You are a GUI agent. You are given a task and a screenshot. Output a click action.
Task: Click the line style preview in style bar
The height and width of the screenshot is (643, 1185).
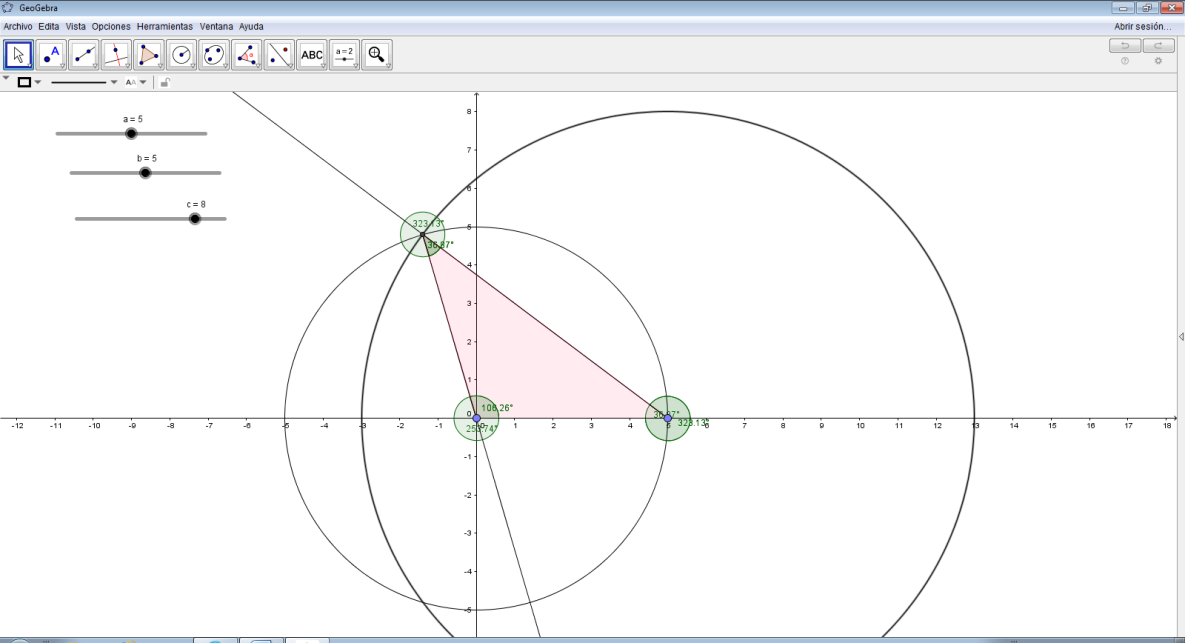coord(79,82)
